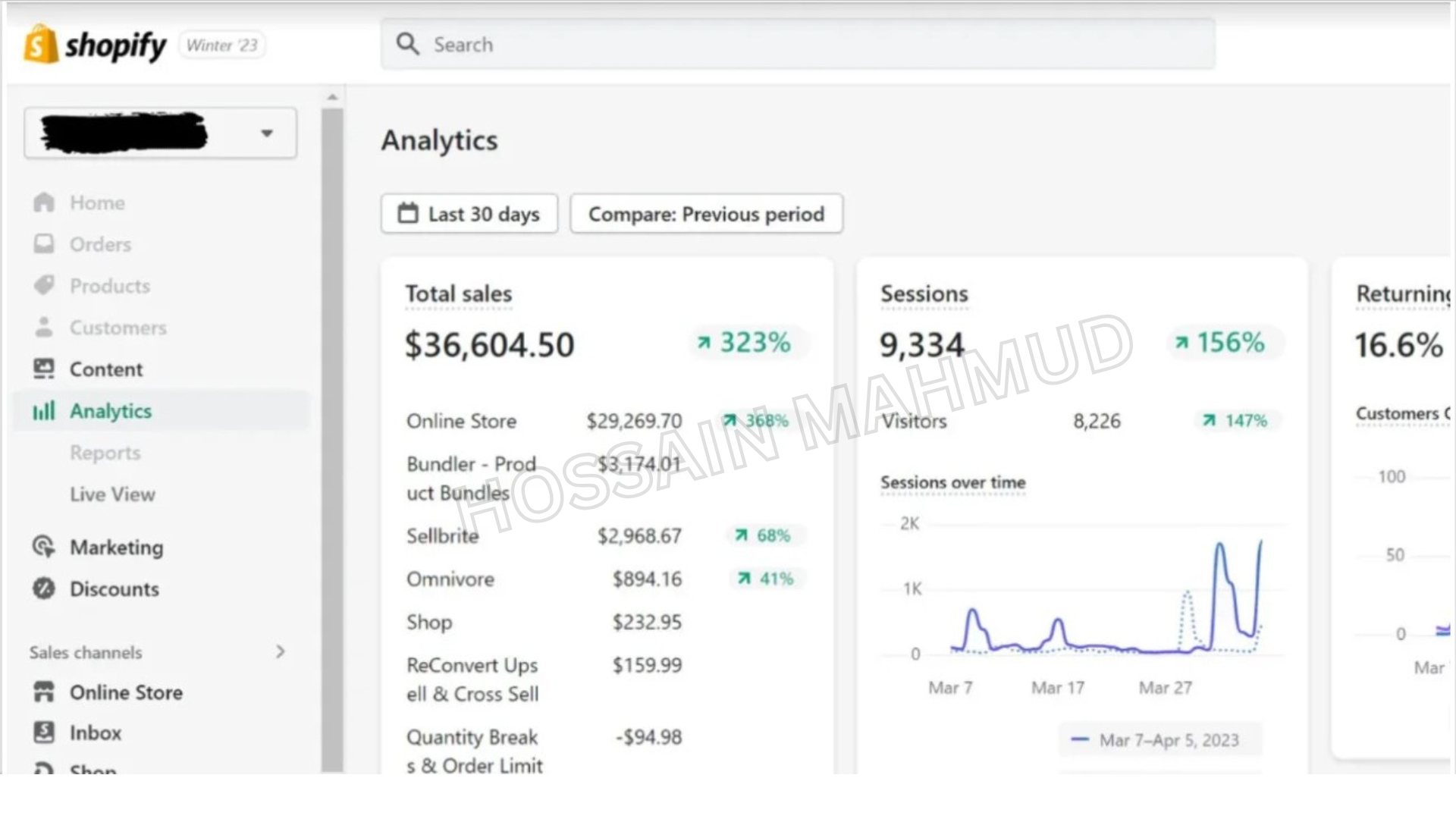1456x819 pixels.
Task: Click the sidebar vertical scrollbar
Action: click(332, 440)
